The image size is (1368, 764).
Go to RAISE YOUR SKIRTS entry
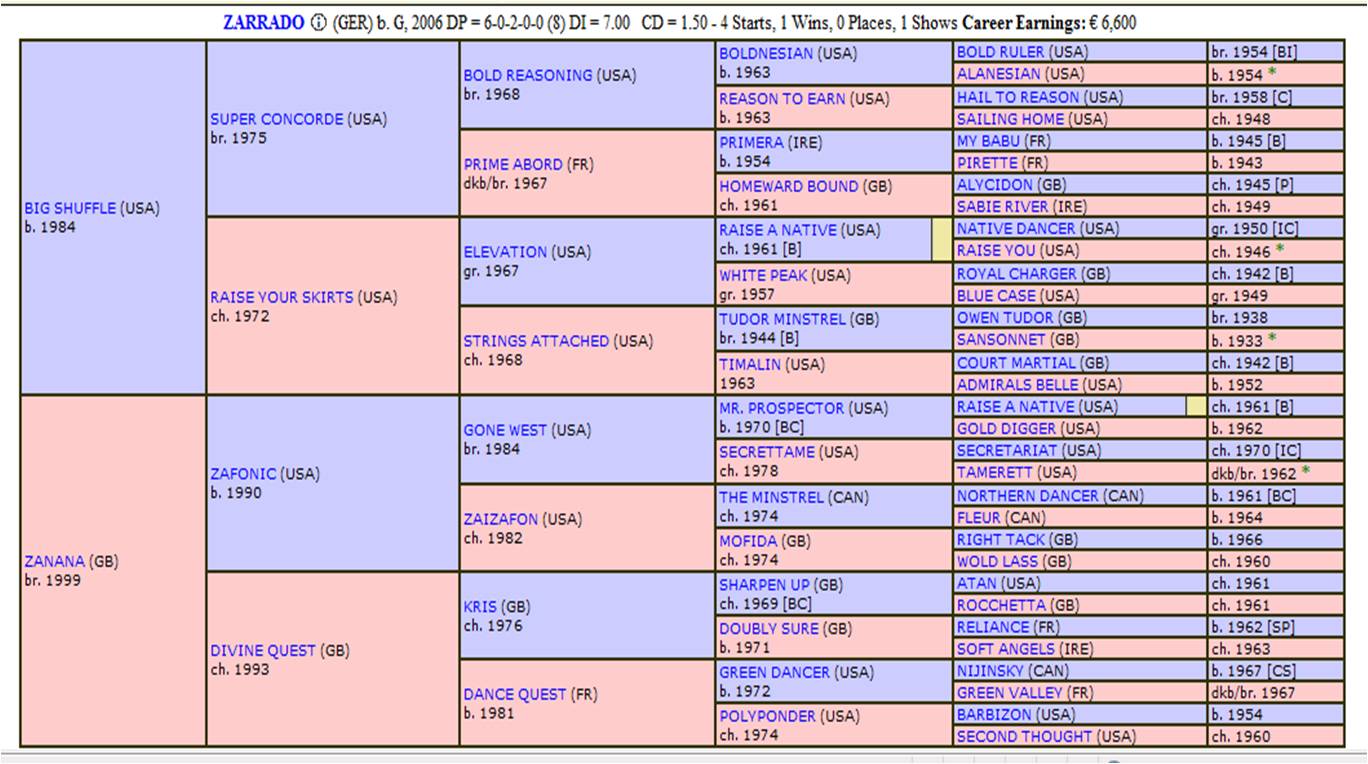click(281, 297)
